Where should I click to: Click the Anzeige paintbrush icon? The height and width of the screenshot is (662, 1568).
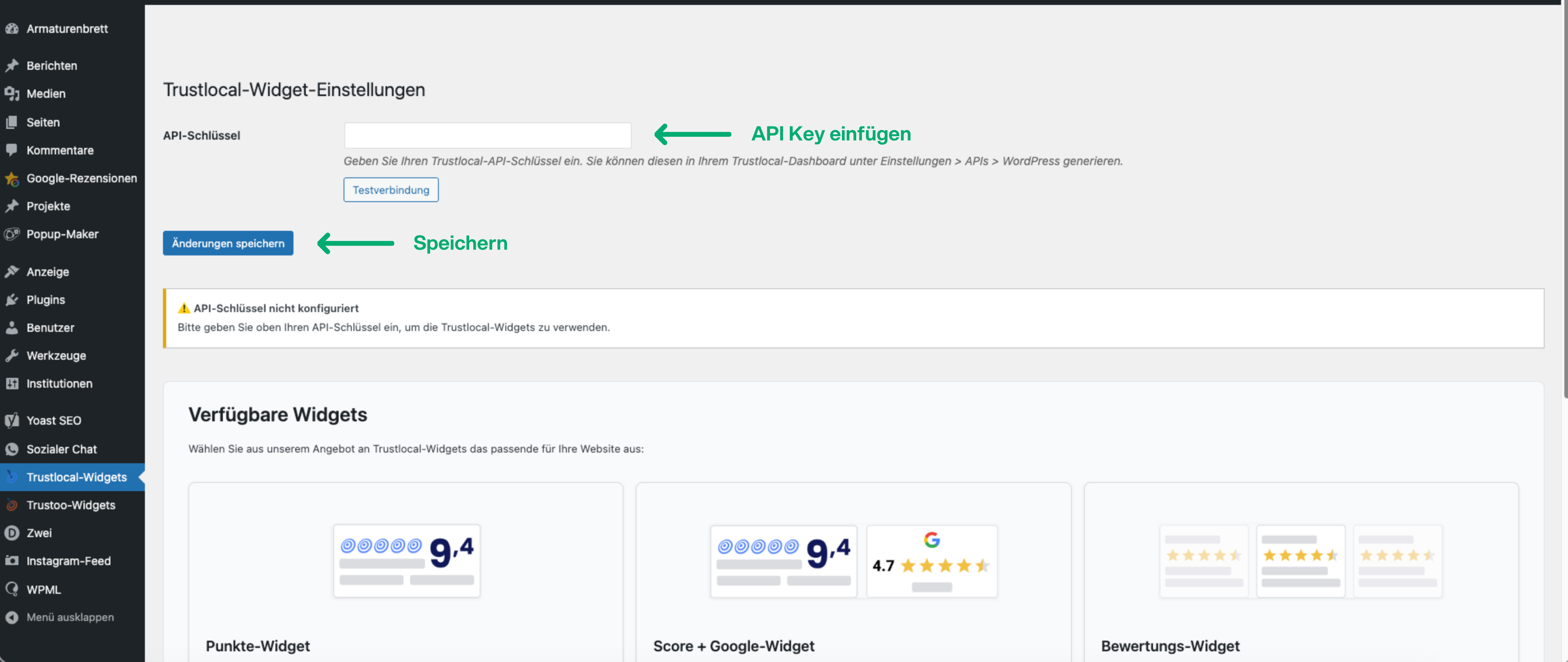click(x=11, y=271)
